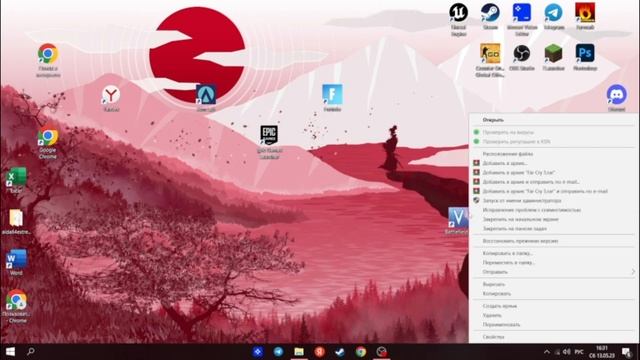Choose Проверить на вирусы in context menu
The width and height of the screenshot is (640, 360).
click(552, 132)
